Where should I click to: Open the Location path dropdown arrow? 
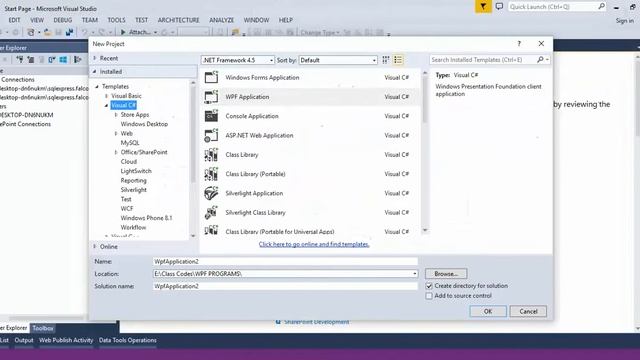click(414, 274)
